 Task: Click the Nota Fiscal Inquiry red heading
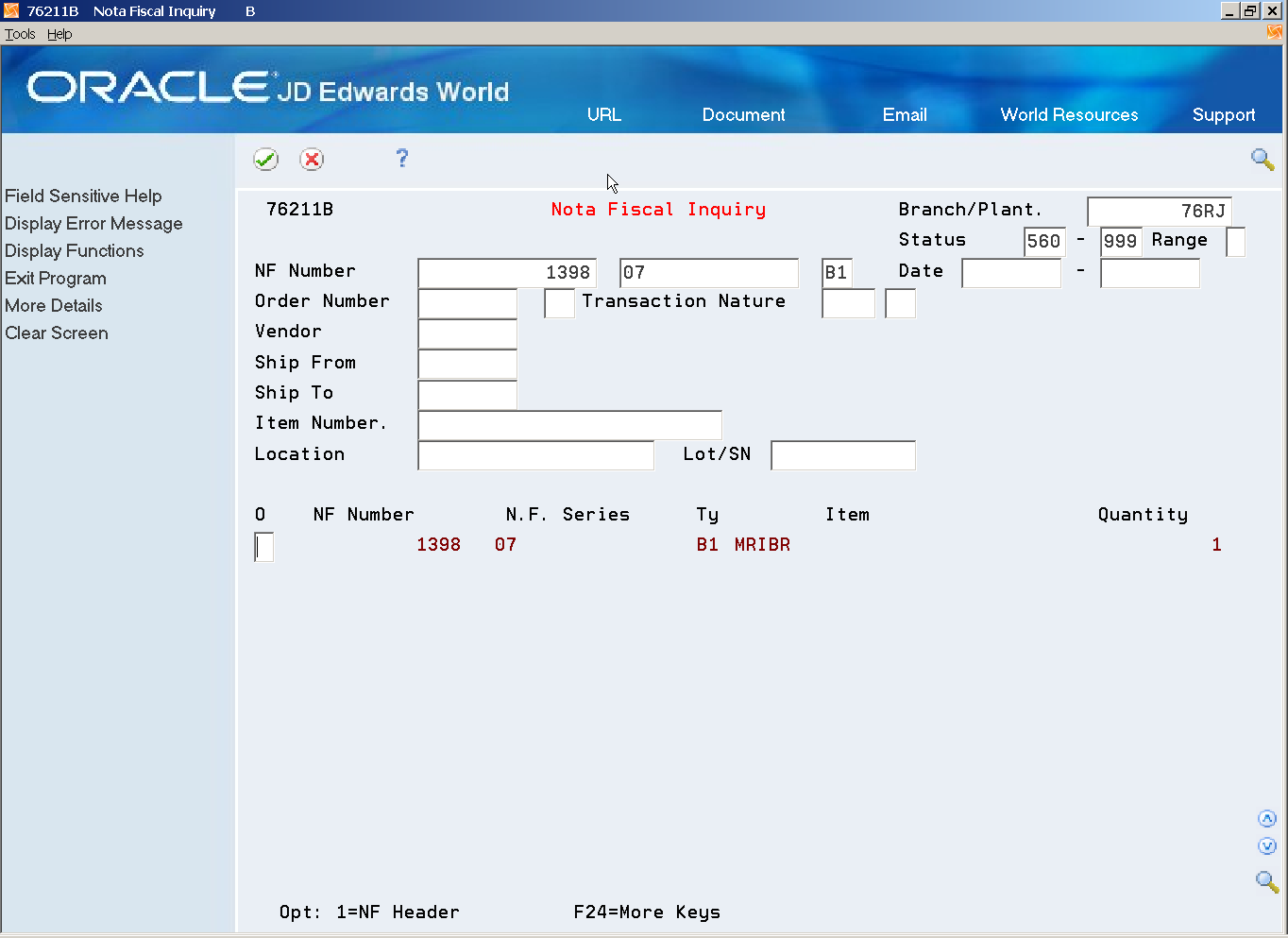coord(659,210)
